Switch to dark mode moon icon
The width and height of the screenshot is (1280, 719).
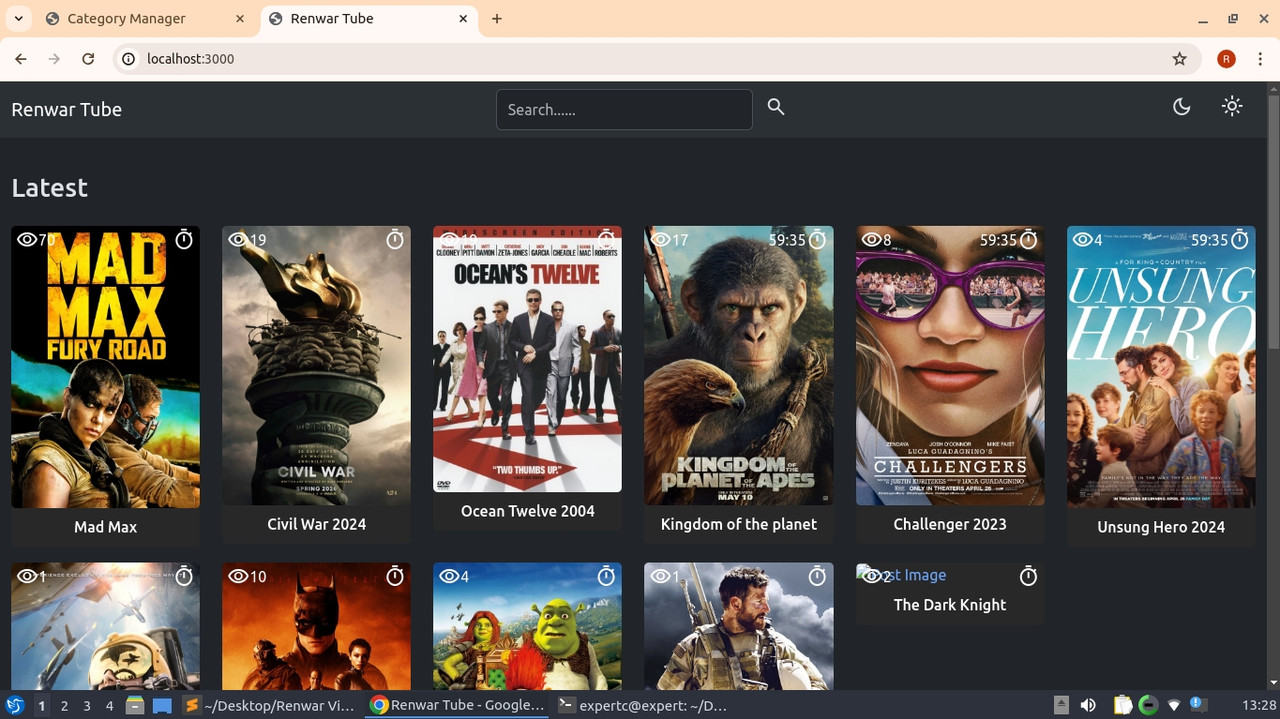coord(1181,107)
